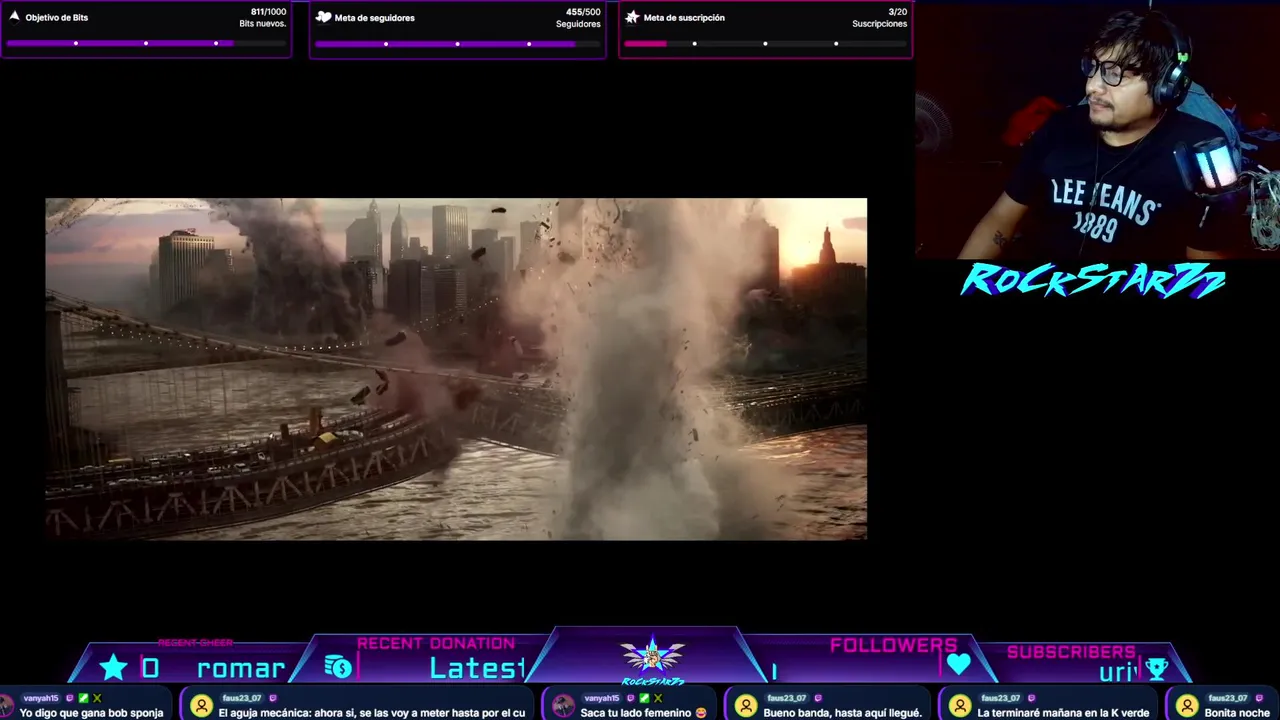Click the '455/500' followers count

click(x=583, y=12)
